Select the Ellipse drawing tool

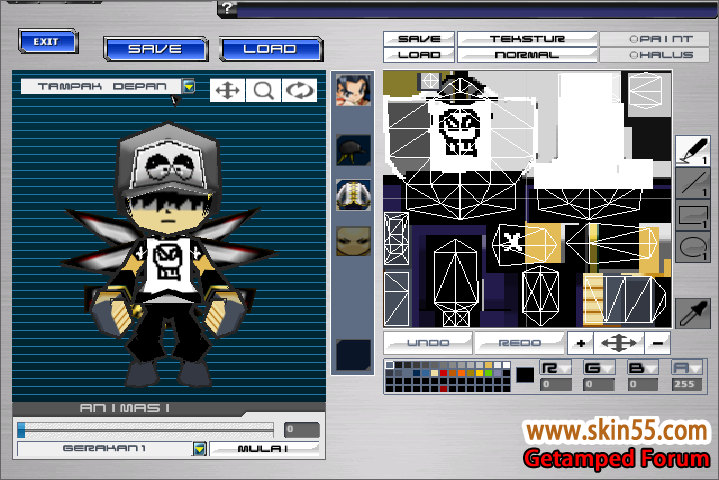[x=692, y=247]
